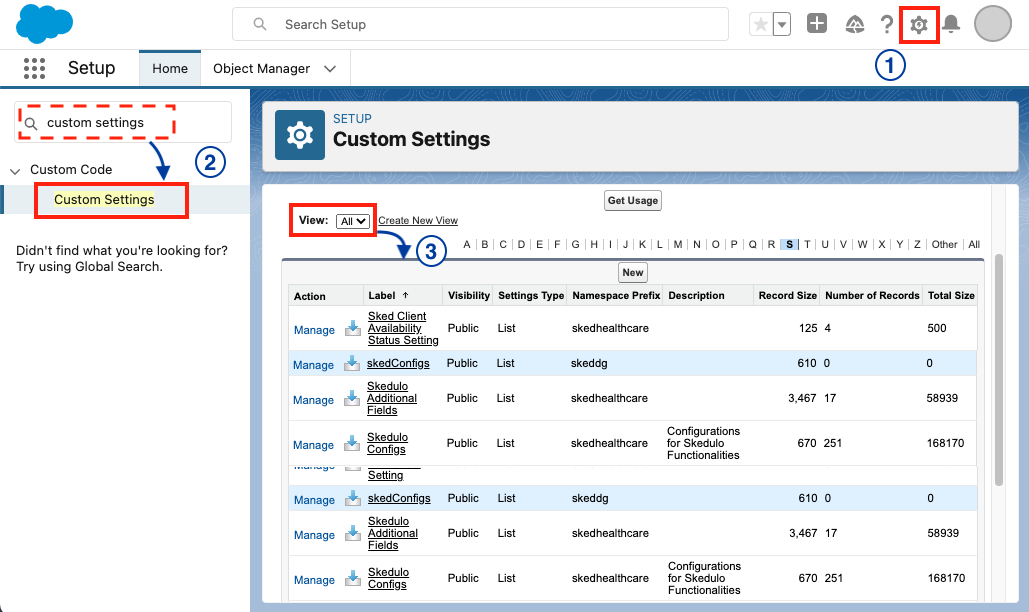
Task: Show All in the alphabet filter
Action: coord(974,245)
